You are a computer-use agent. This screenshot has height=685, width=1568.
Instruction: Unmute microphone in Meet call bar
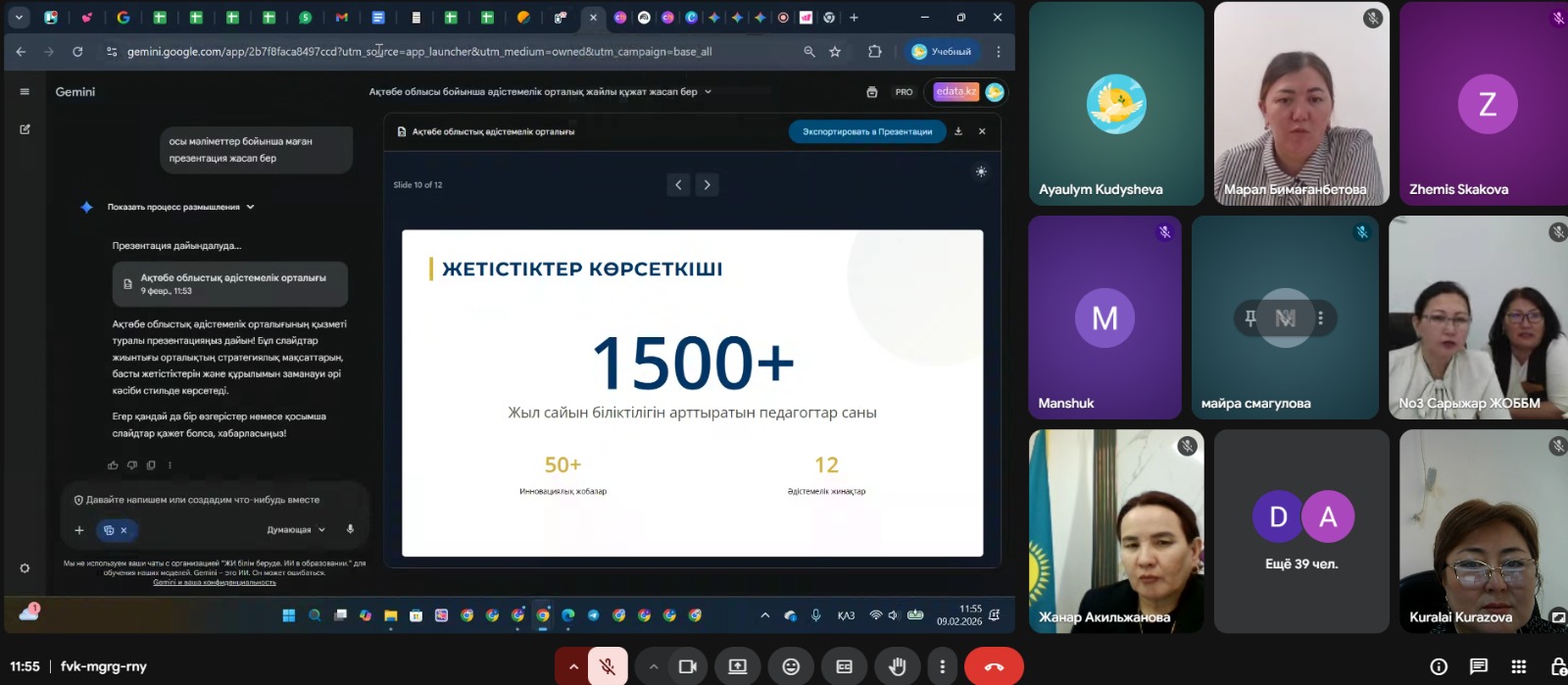coord(608,666)
